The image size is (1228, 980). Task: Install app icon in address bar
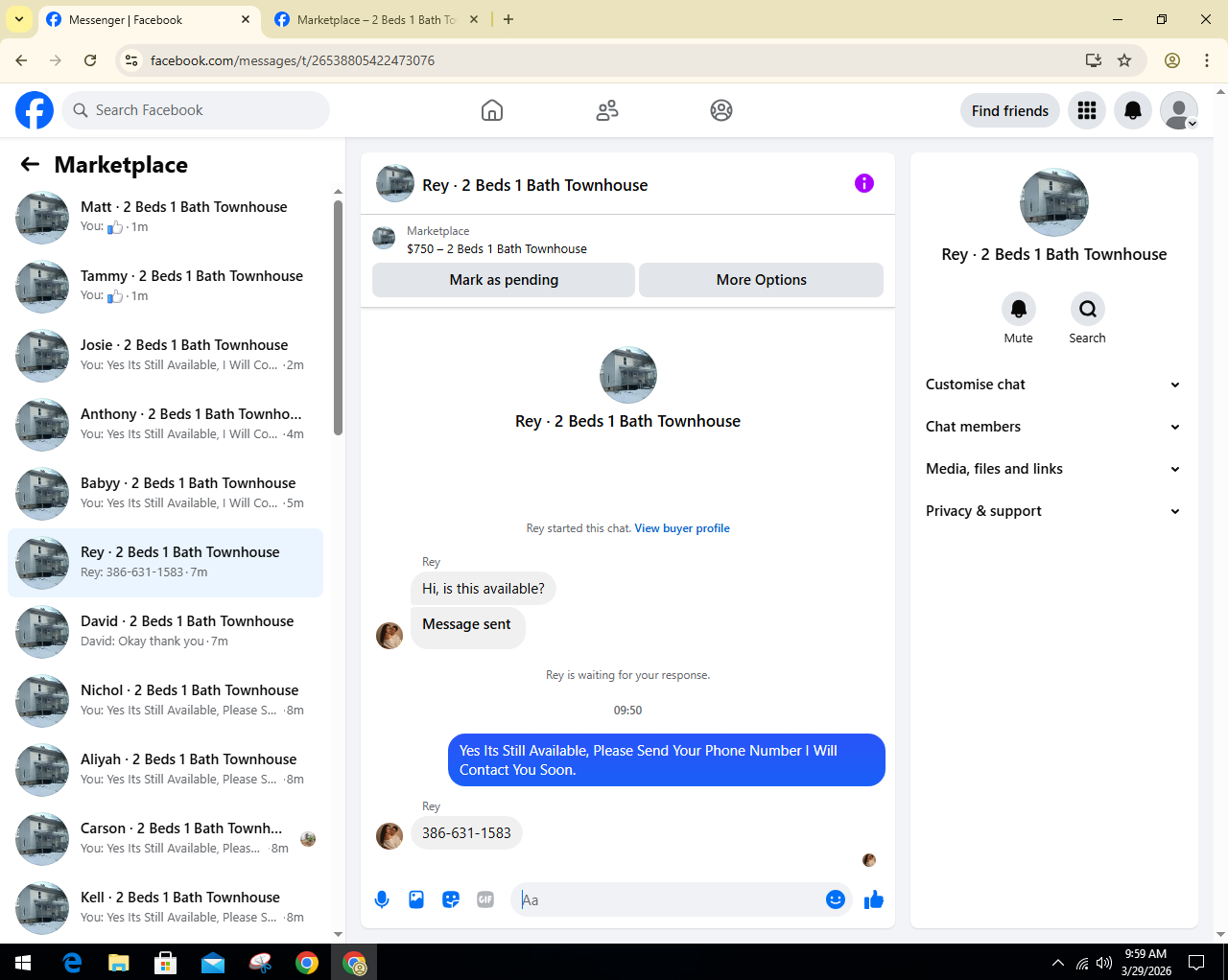(x=1094, y=60)
